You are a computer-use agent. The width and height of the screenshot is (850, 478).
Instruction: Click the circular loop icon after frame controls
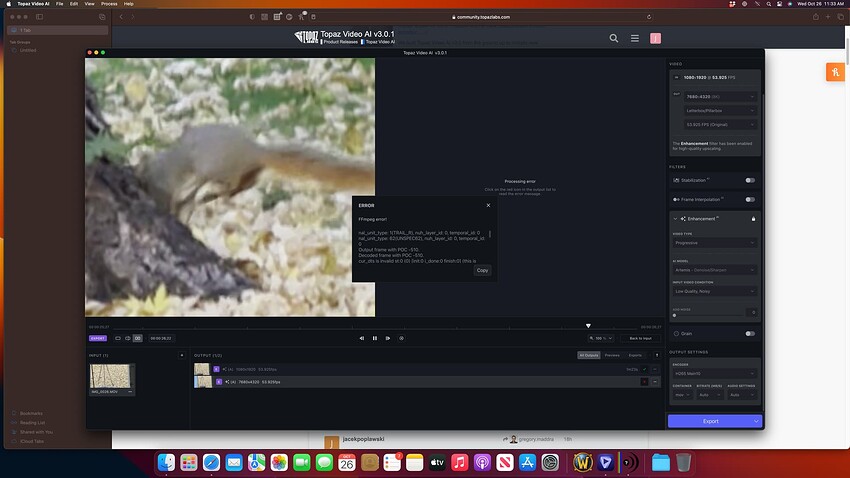(x=402, y=338)
